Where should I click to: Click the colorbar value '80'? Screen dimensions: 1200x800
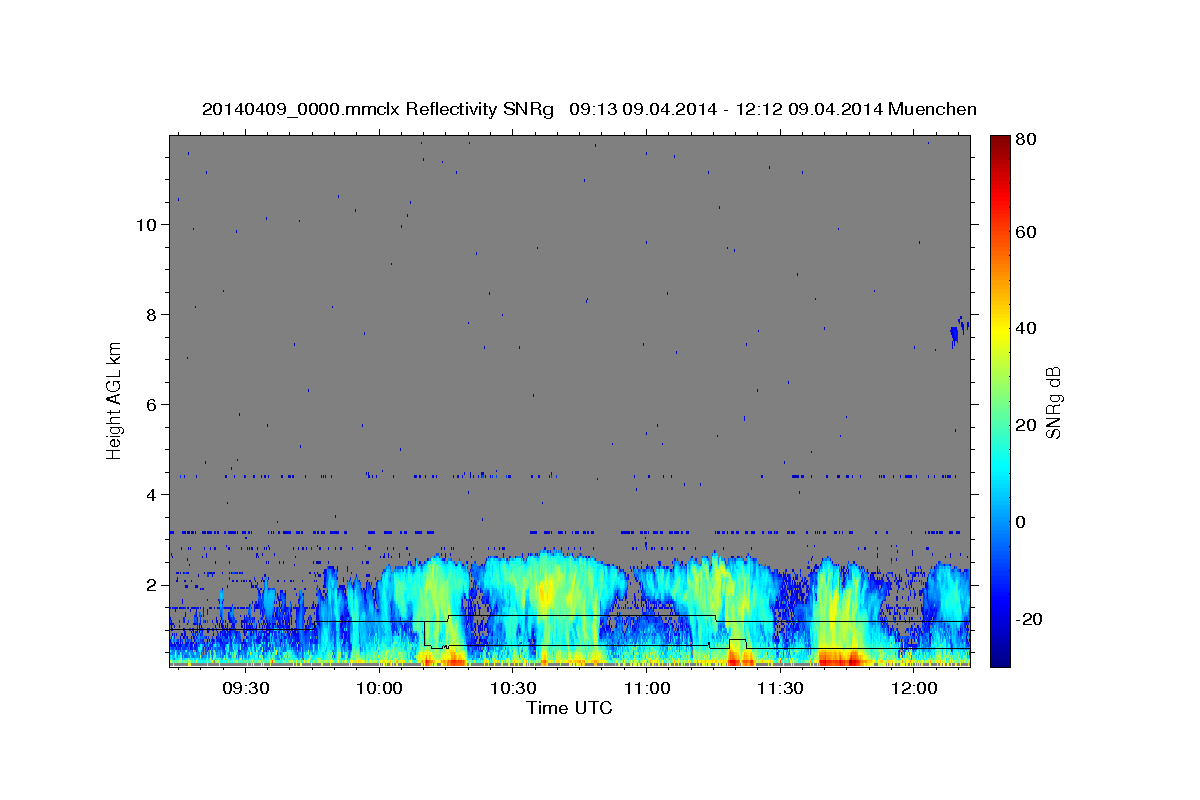1025,140
